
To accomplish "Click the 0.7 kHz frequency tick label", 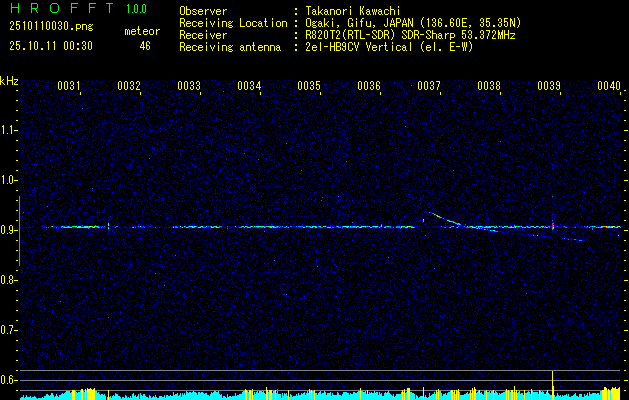I will tap(7, 330).
